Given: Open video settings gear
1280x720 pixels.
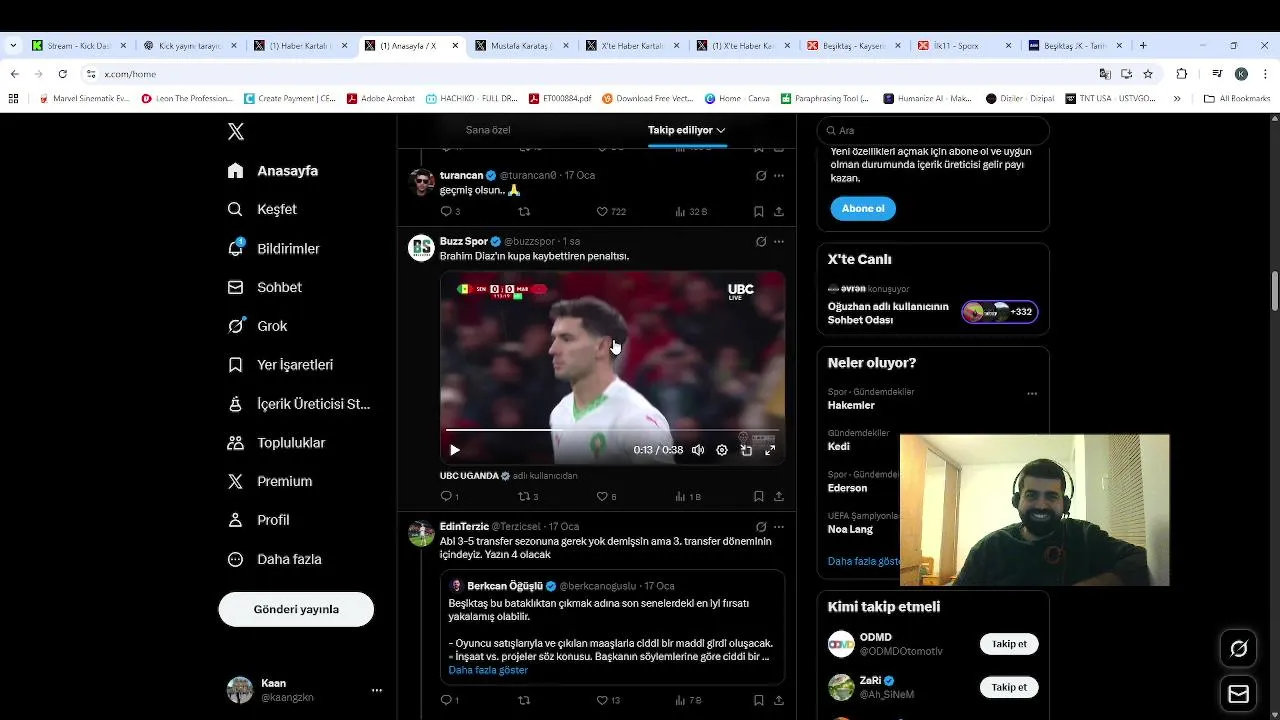Looking at the screenshot, I should [x=722, y=450].
